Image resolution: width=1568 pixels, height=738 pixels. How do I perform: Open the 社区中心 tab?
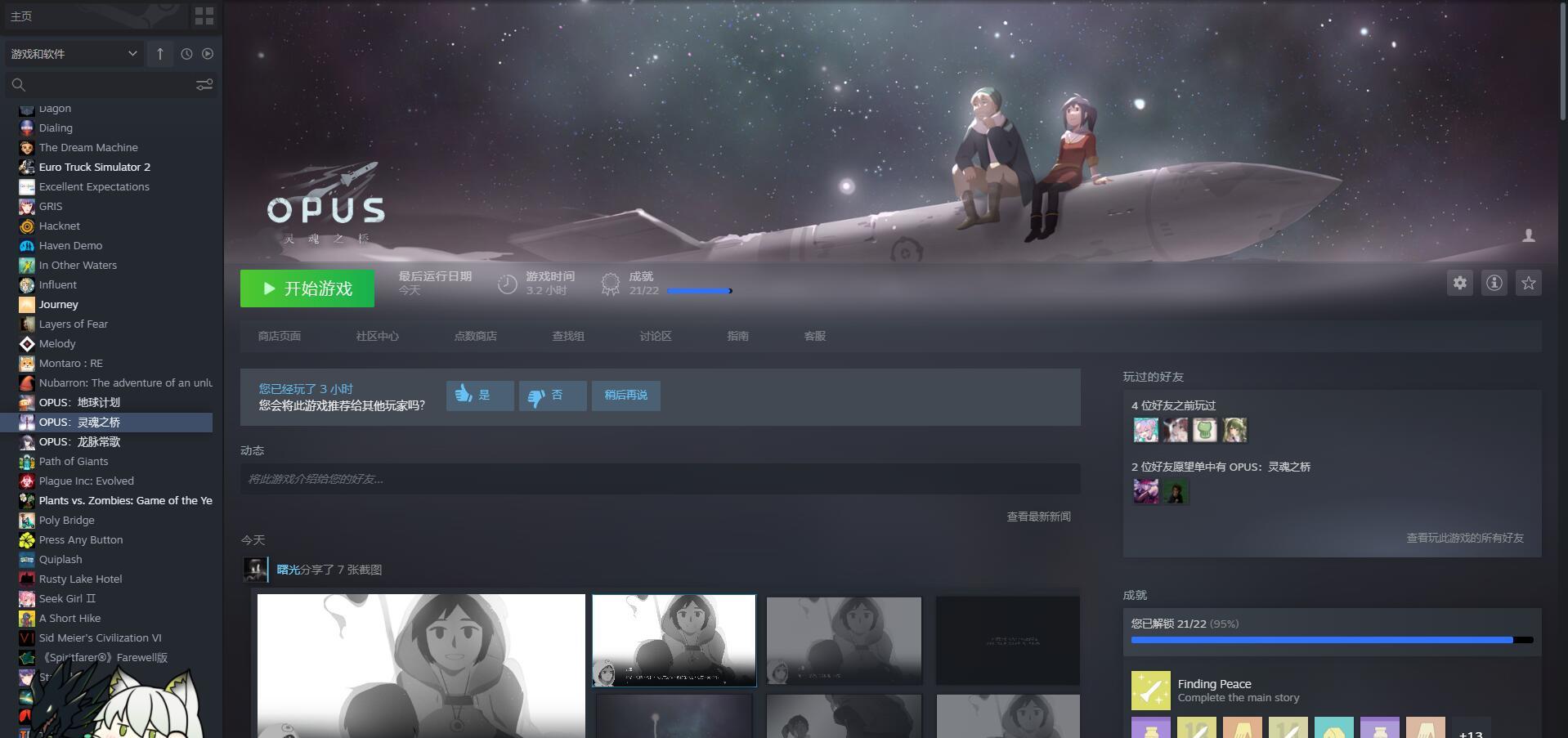pos(378,336)
